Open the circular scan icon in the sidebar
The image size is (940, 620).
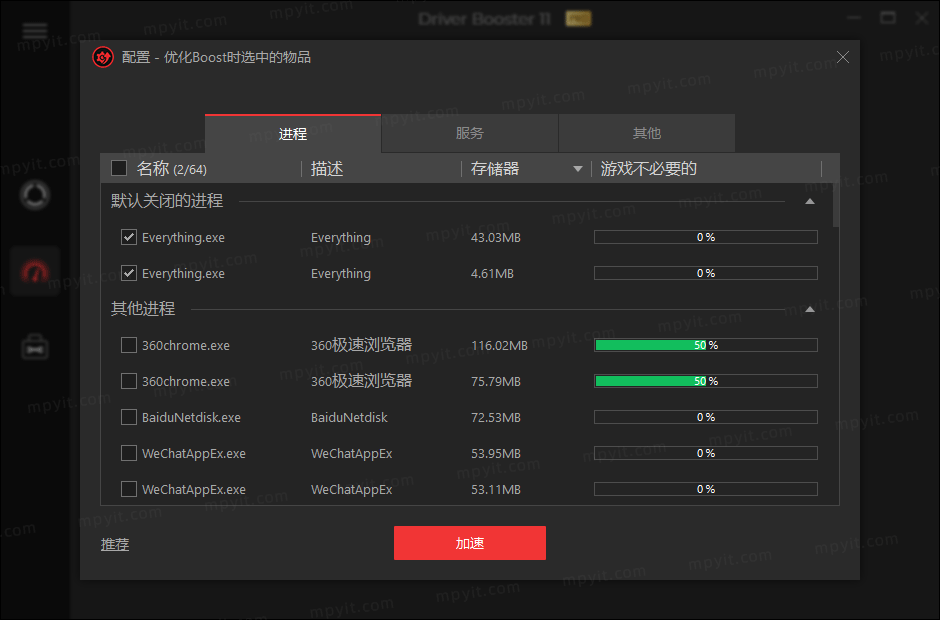pos(35,195)
